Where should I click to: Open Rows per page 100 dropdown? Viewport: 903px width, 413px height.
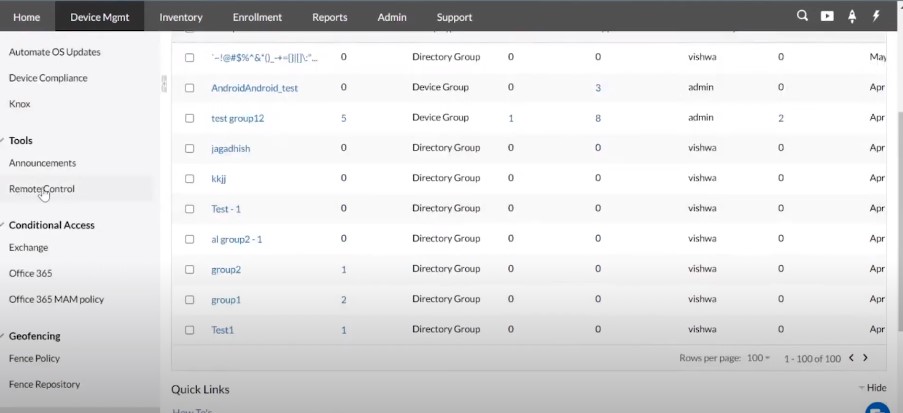(758, 358)
